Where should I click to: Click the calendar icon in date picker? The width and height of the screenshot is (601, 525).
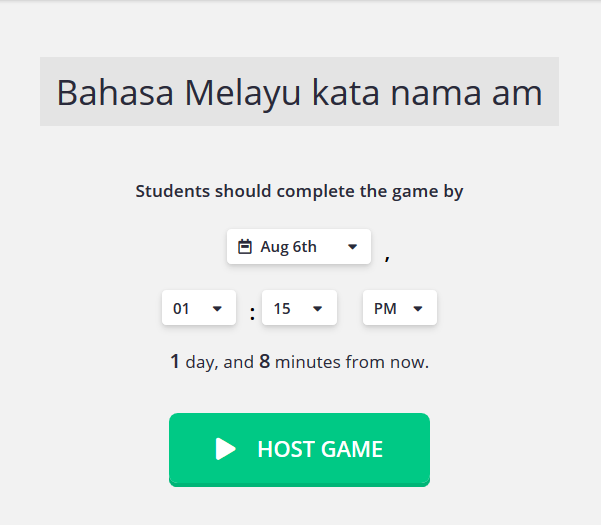pyautogui.click(x=245, y=247)
